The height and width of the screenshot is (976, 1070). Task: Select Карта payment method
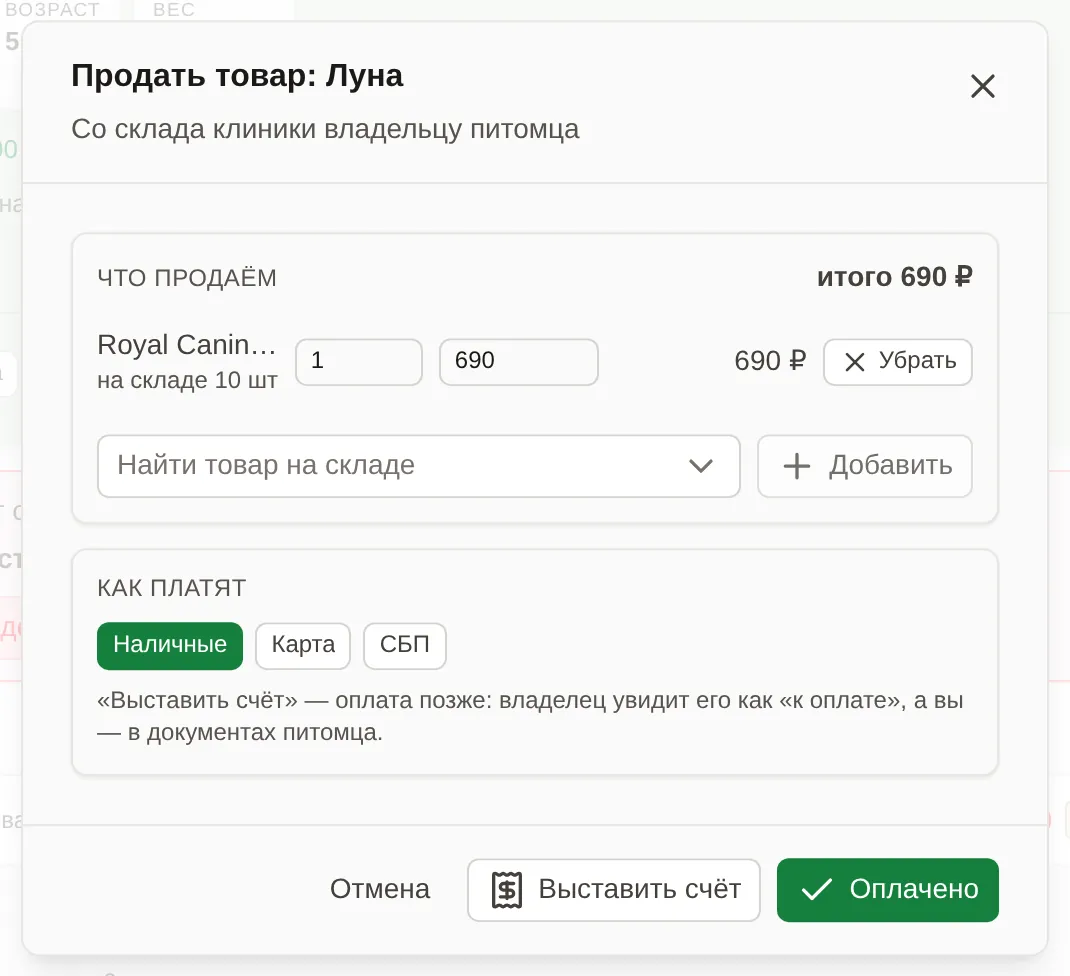click(x=303, y=646)
